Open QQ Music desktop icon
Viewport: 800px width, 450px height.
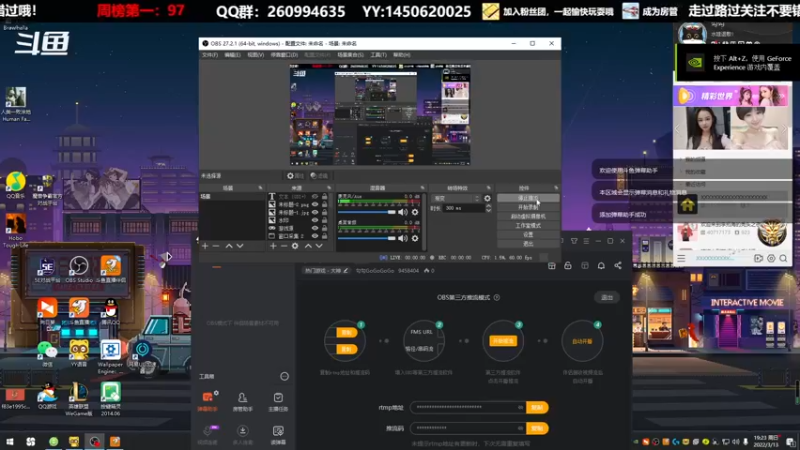[16, 185]
